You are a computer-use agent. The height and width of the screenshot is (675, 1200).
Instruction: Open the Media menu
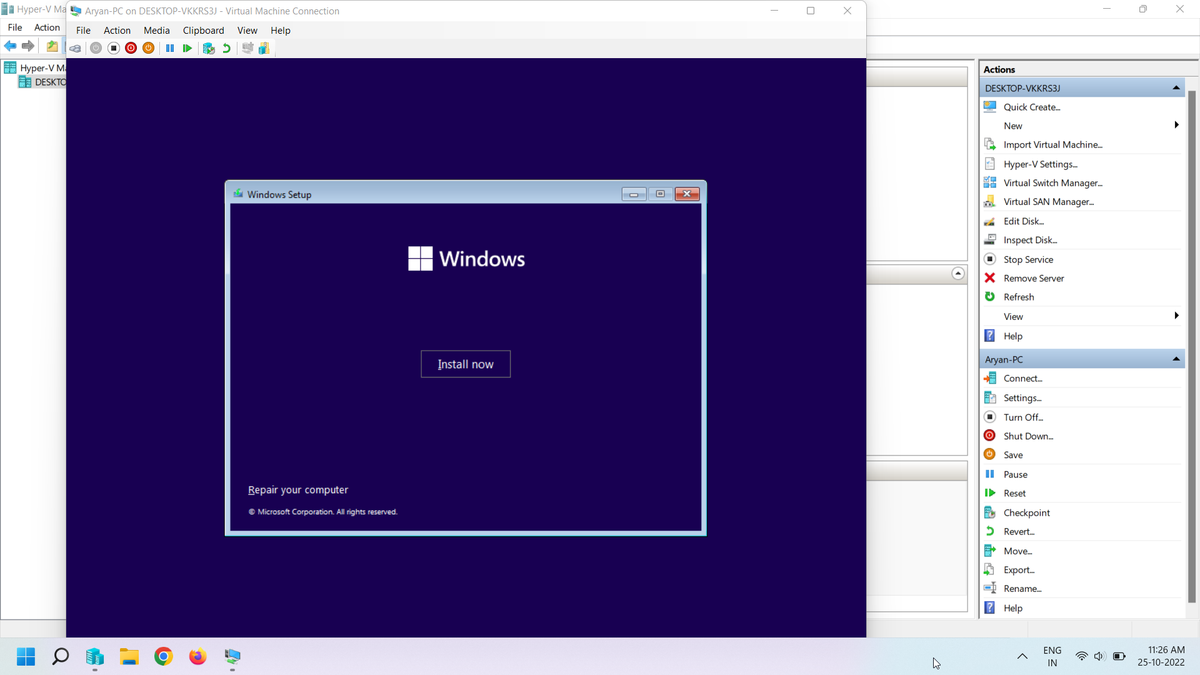[156, 30]
